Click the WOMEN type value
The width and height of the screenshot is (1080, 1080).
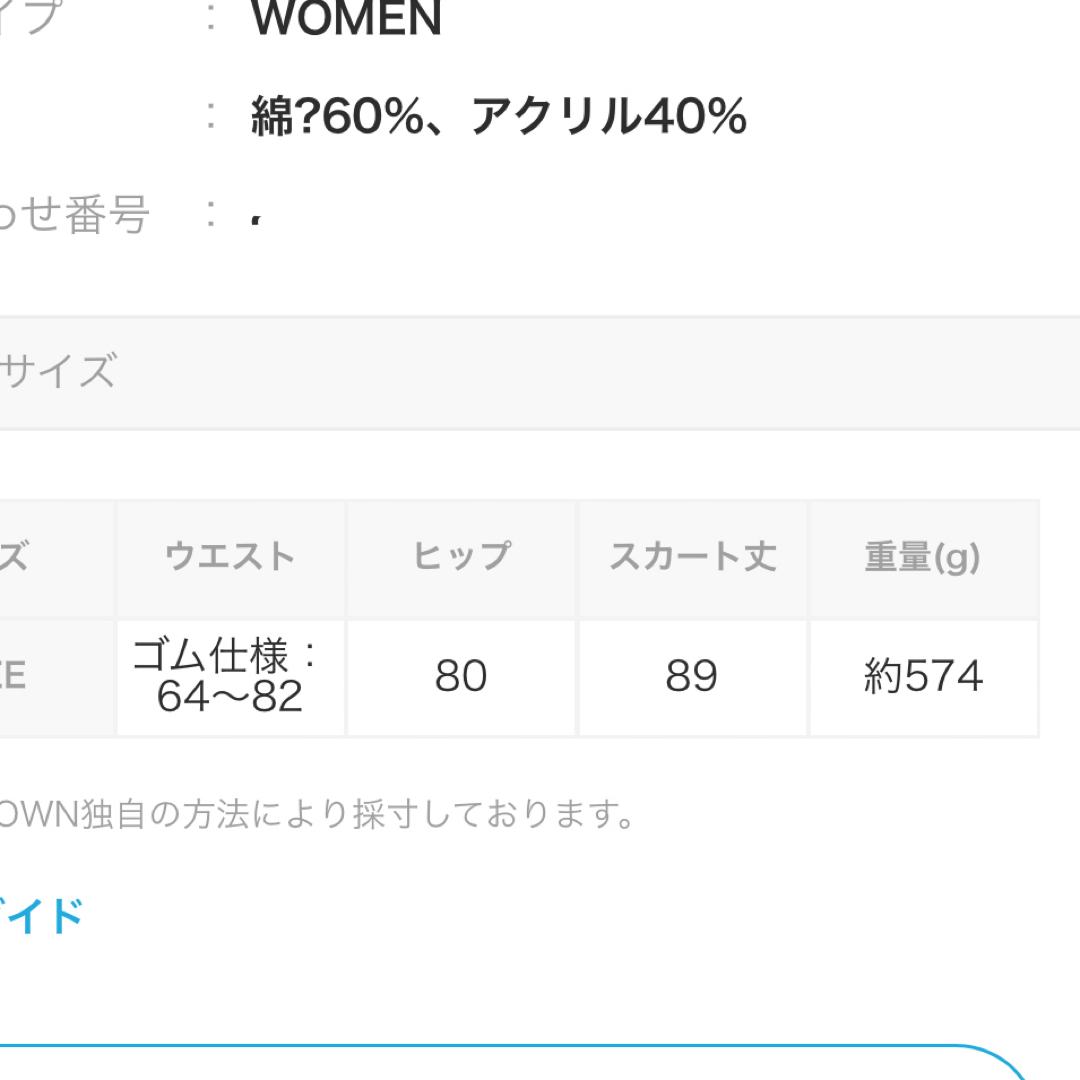[x=346, y=19]
